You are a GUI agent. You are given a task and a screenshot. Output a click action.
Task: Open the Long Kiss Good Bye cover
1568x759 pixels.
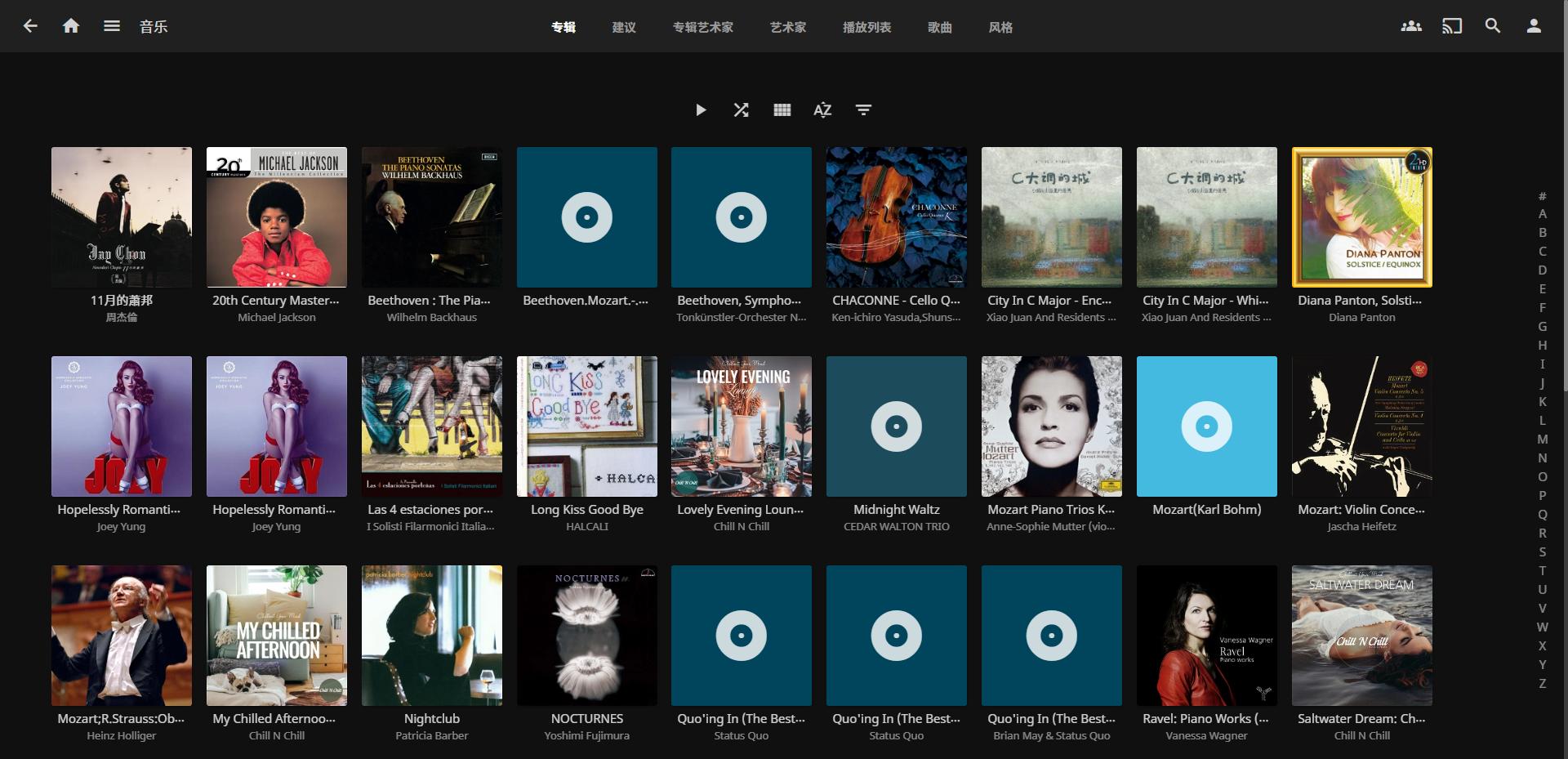point(587,426)
